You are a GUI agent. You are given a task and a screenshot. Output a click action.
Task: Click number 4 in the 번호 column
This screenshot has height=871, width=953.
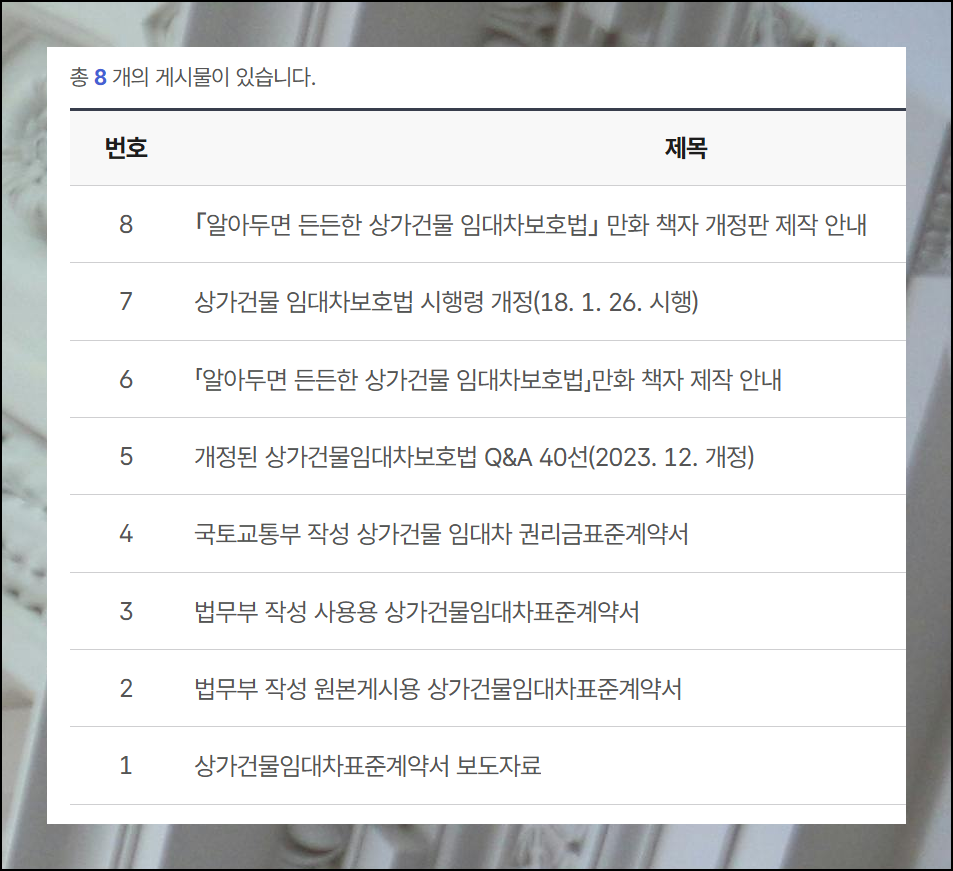pyautogui.click(x=126, y=534)
